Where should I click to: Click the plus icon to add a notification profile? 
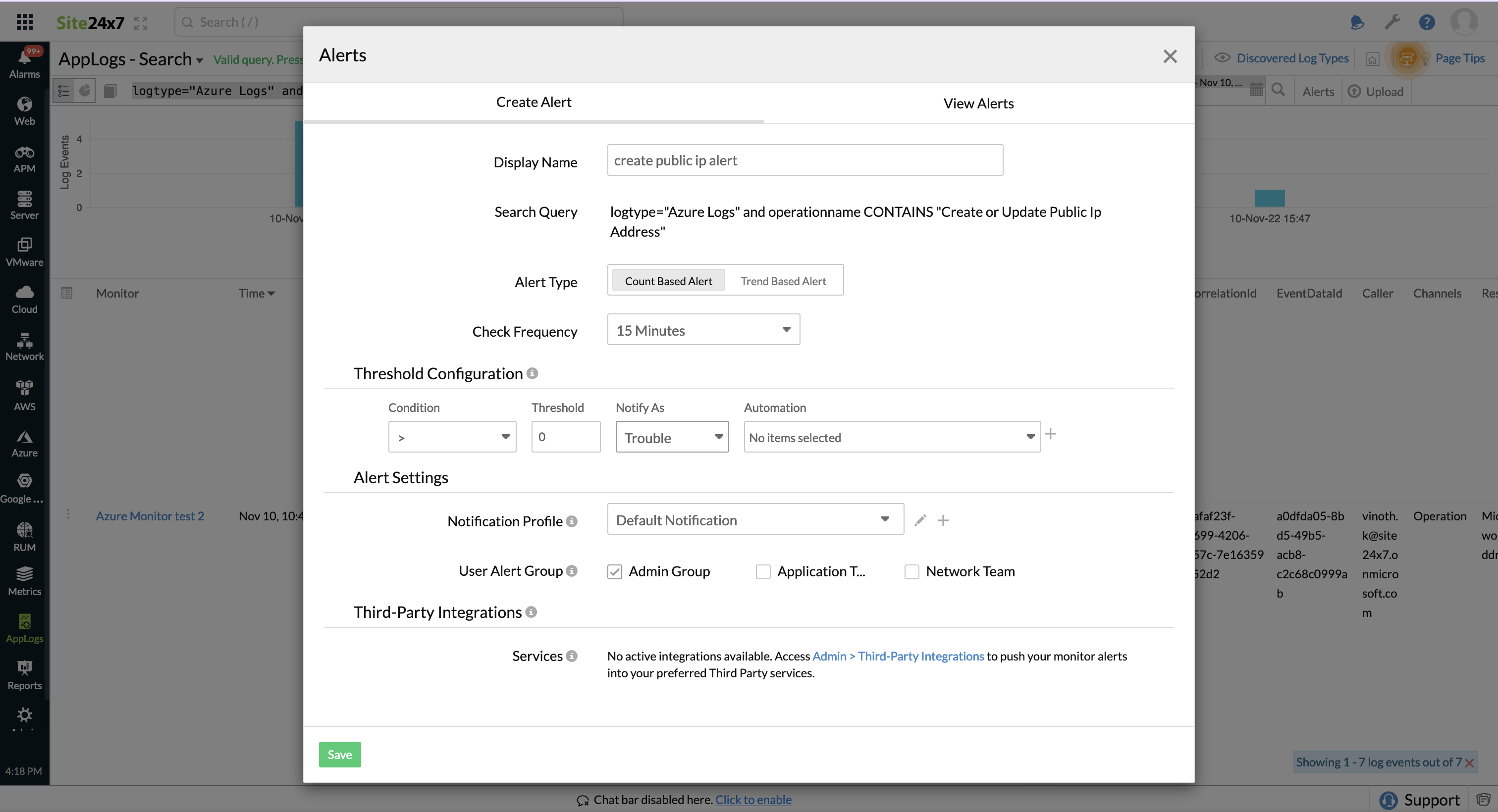(943, 520)
